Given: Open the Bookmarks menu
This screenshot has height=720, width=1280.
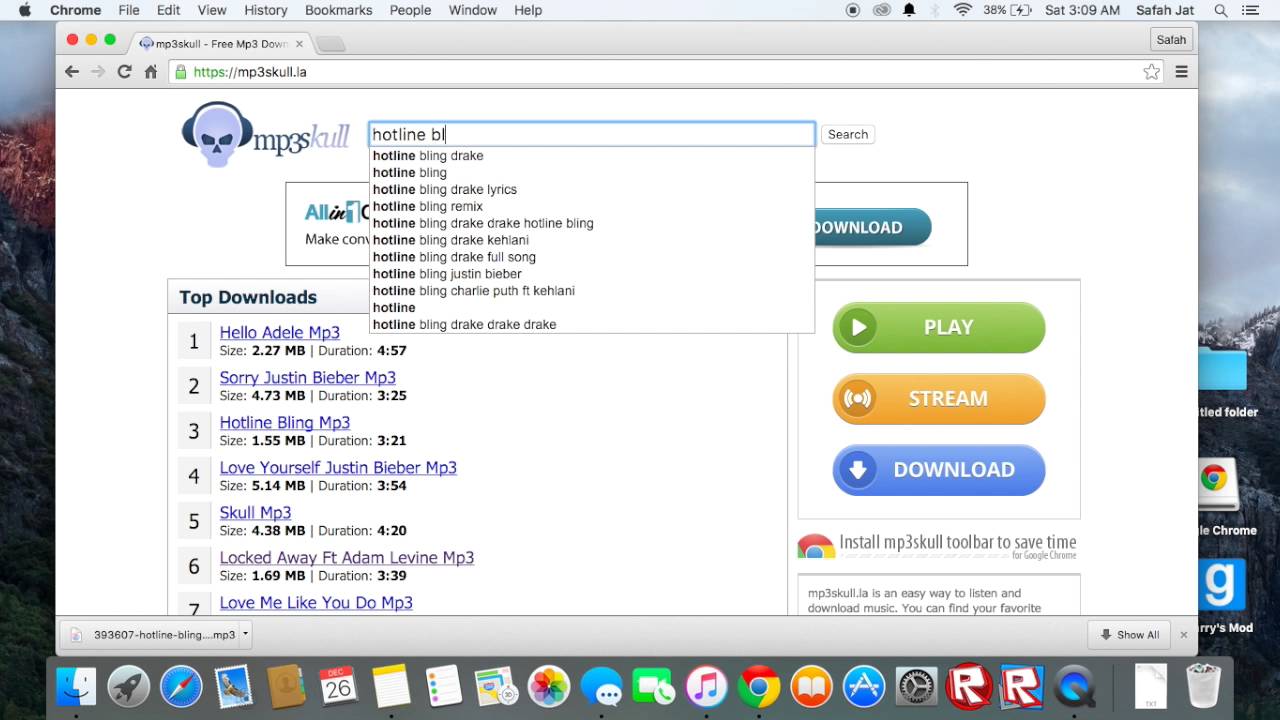Looking at the screenshot, I should click(x=339, y=10).
